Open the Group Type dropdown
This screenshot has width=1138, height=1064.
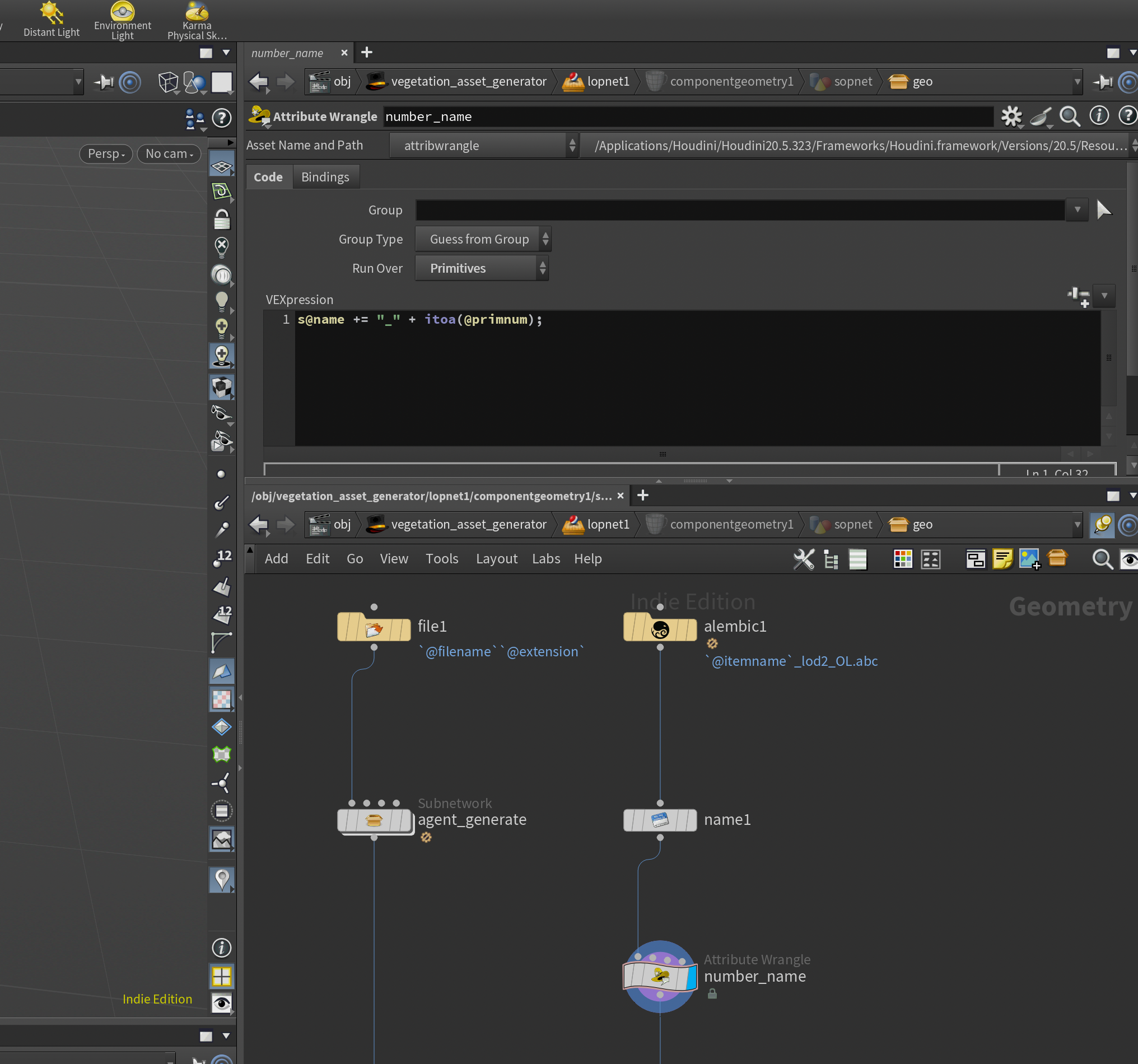pyautogui.click(x=483, y=239)
